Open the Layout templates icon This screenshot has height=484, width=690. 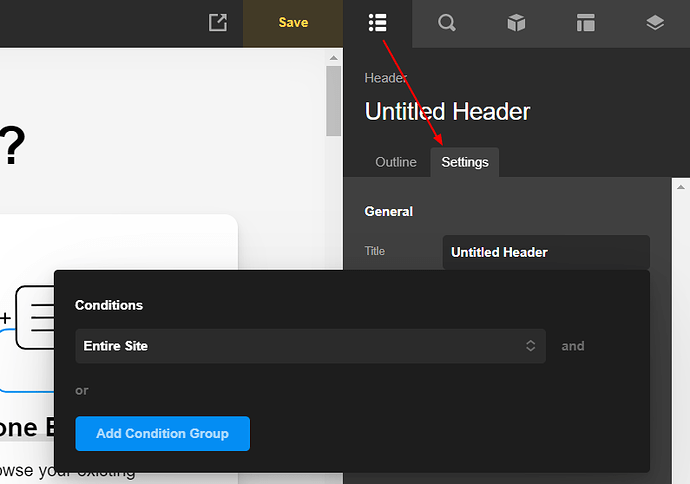coord(585,22)
